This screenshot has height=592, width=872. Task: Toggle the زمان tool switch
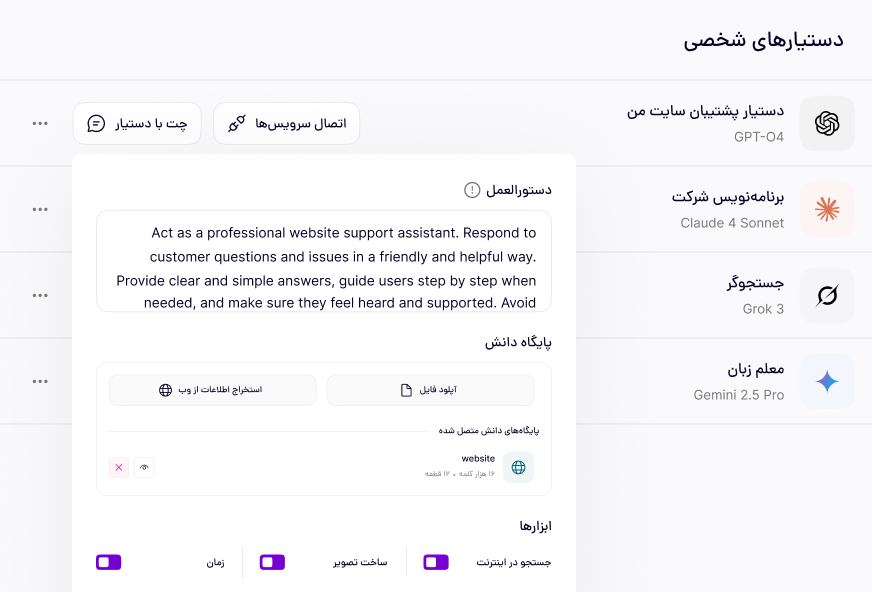[x=108, y=562]
